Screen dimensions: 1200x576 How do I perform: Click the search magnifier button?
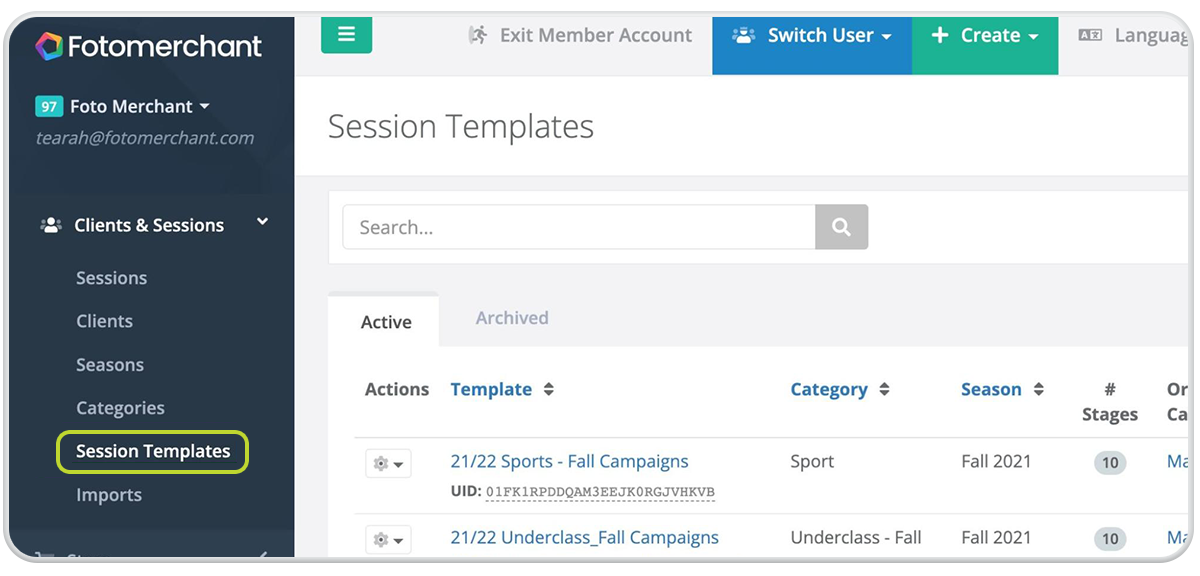[841, 227]
